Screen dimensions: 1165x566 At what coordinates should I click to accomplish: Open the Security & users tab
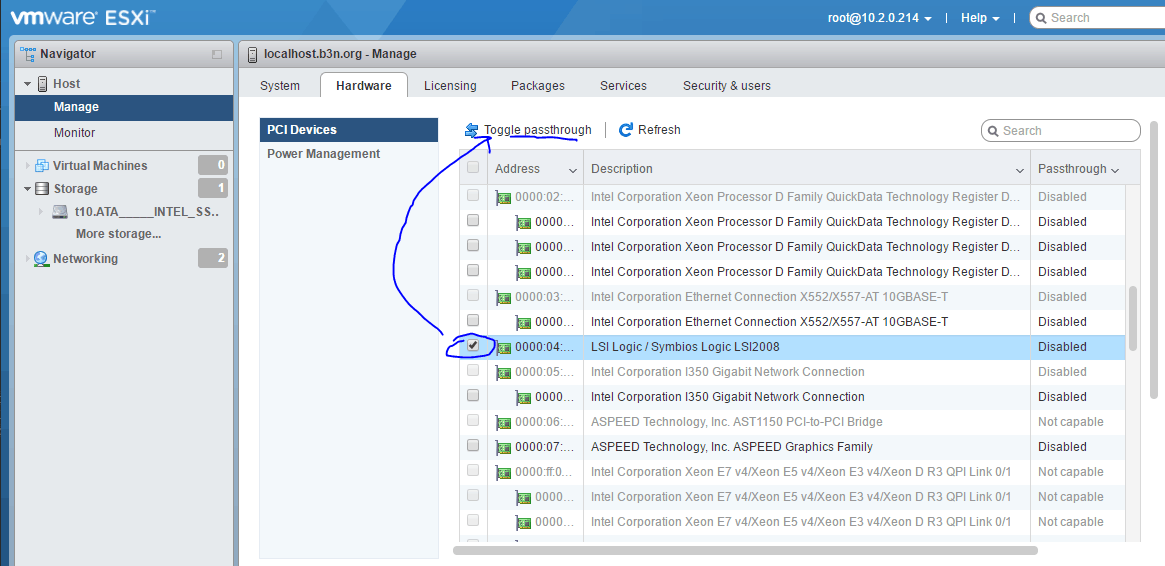[727, 85]
